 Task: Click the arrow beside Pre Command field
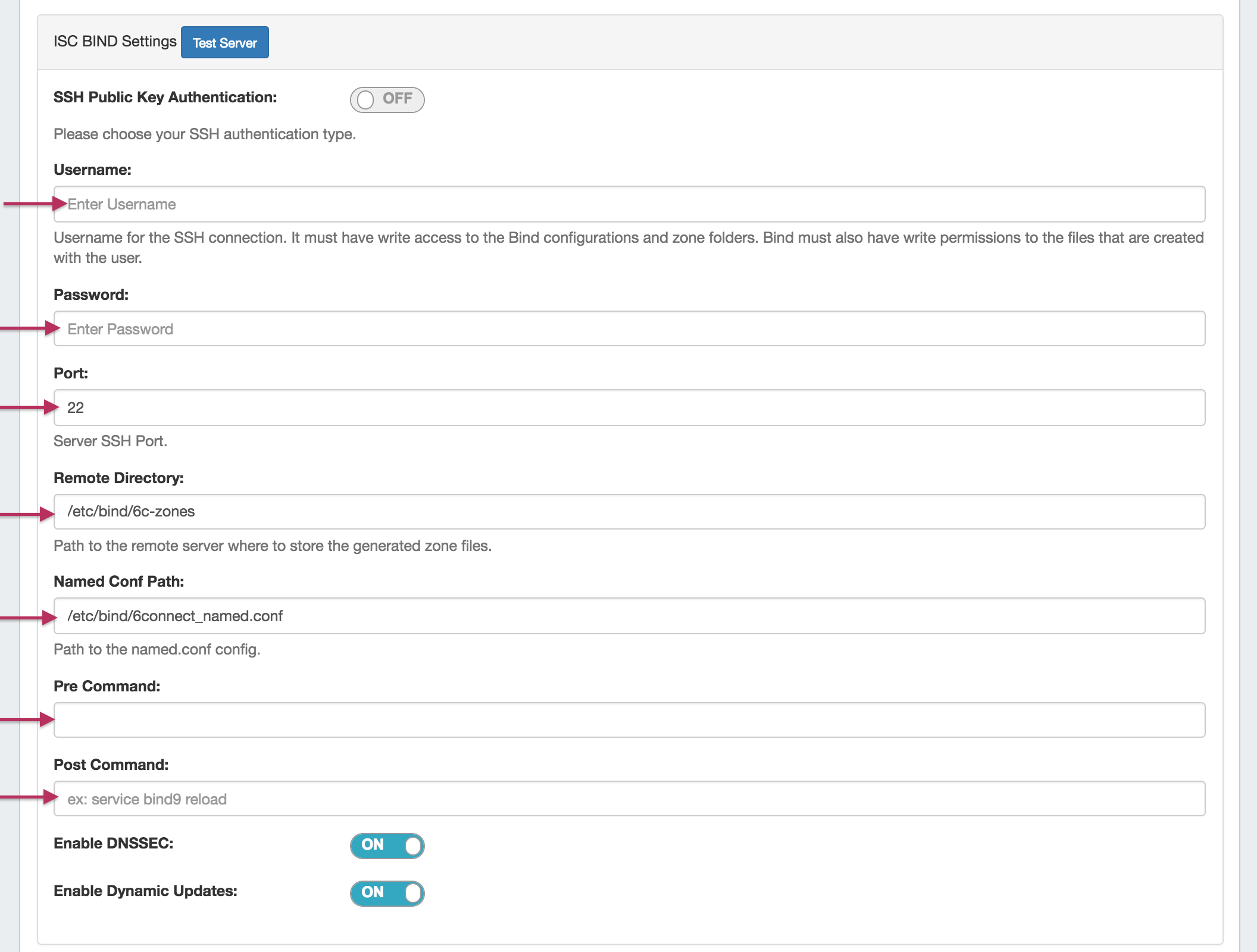tap(27, 719)
